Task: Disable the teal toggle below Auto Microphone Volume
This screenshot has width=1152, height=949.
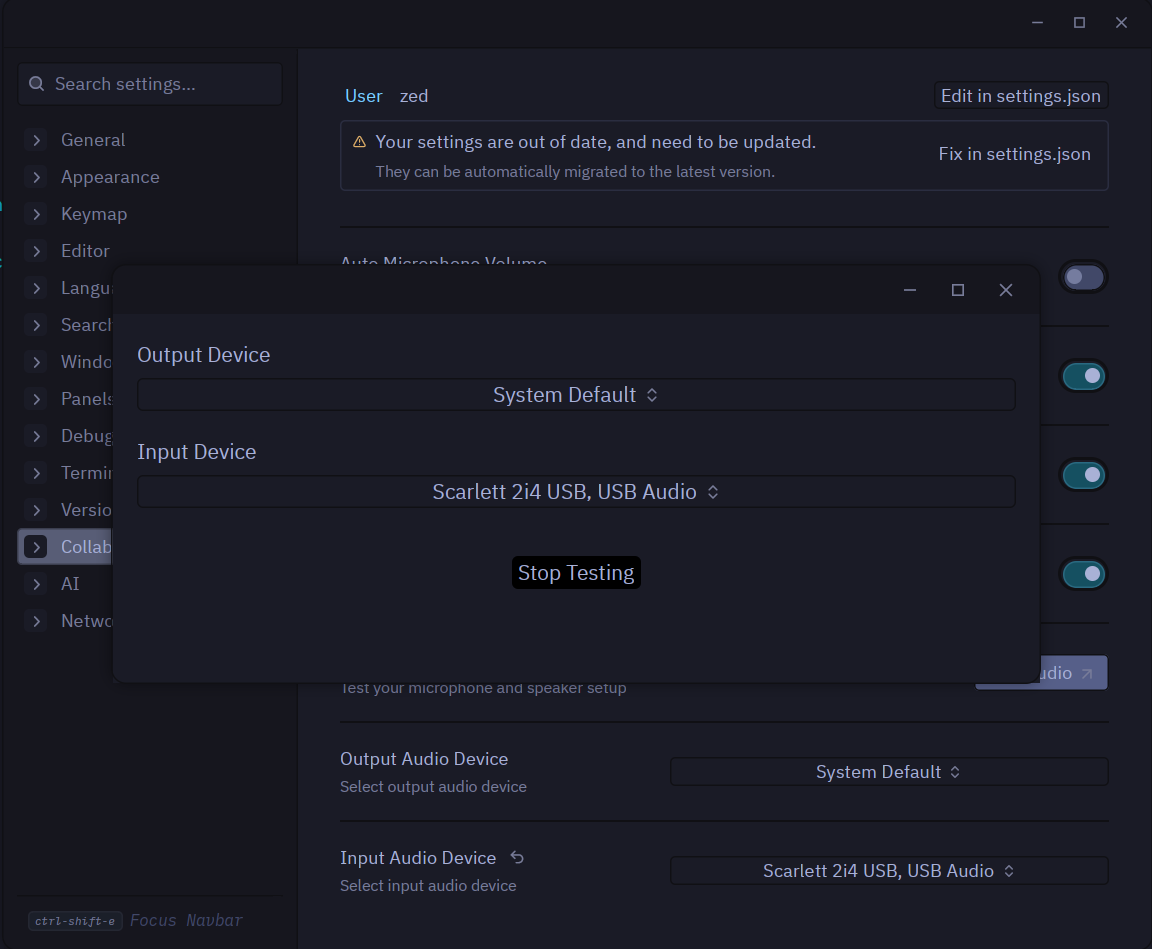Action: pyautogui.click(x=1083, y=375)
